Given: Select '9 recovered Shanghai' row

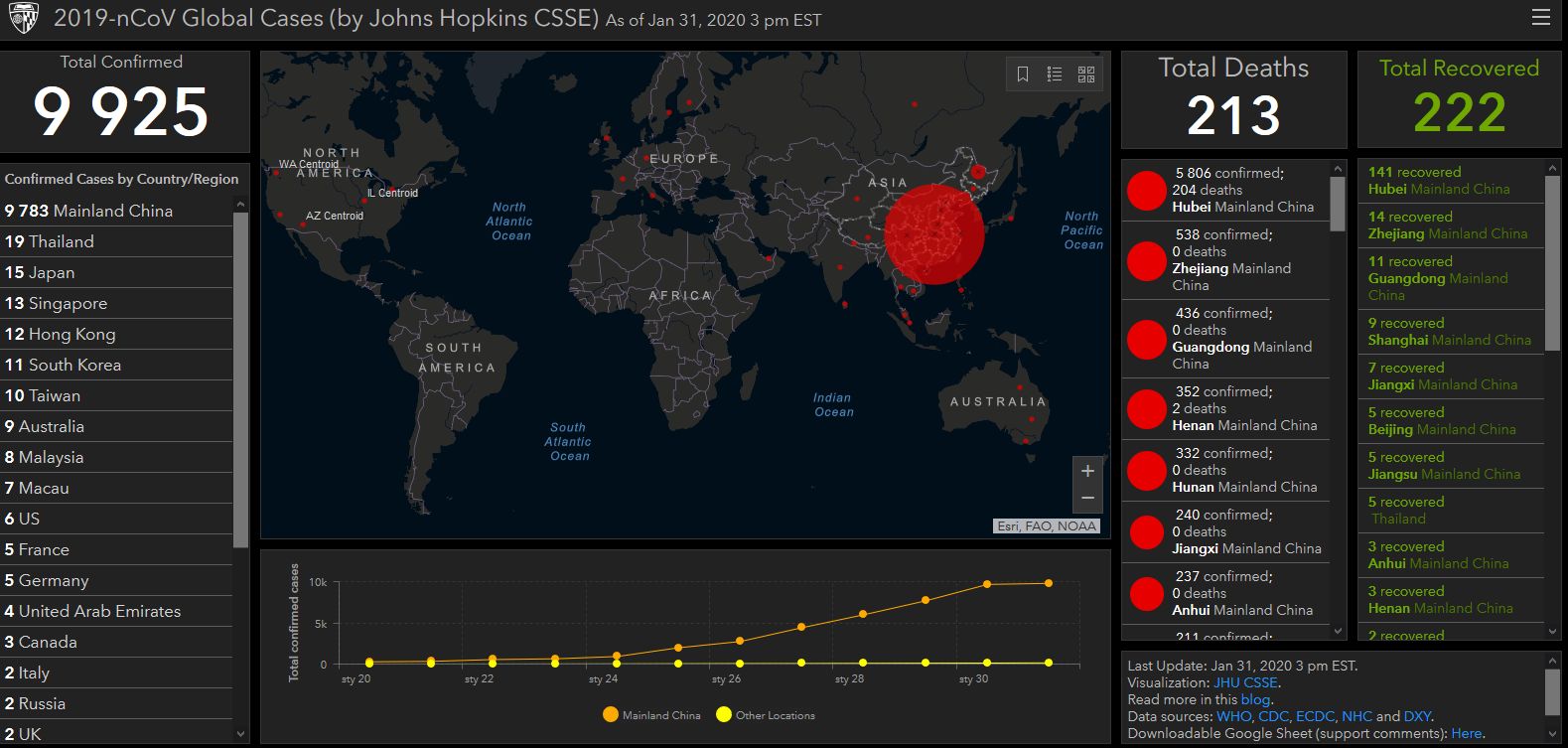Looking at the screenshot, I should 1451,332.
